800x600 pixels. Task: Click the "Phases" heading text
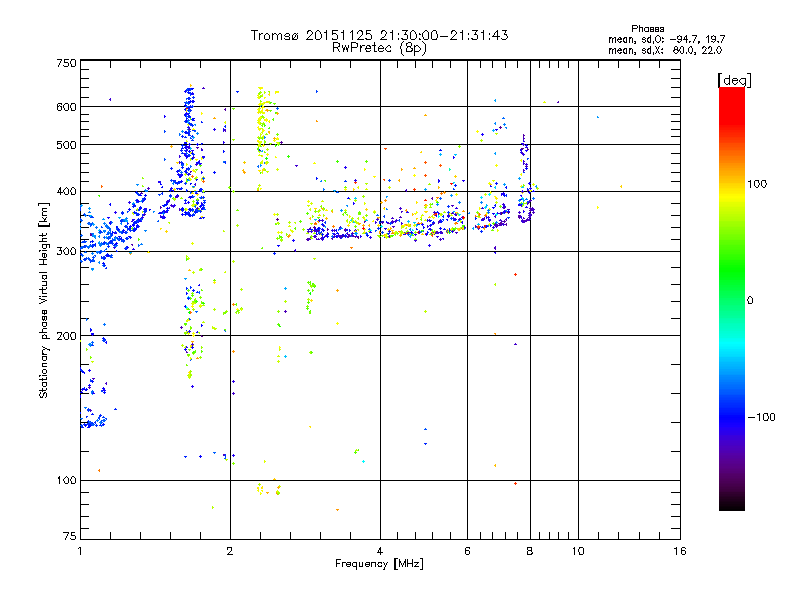click(647, 29)
